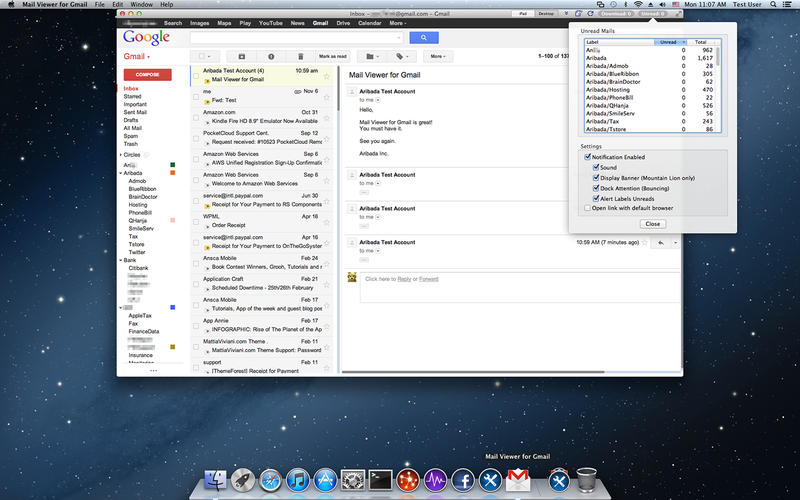Expand the Circles section in sidebar
Viewport: 800px width, 500px height.
121,155
